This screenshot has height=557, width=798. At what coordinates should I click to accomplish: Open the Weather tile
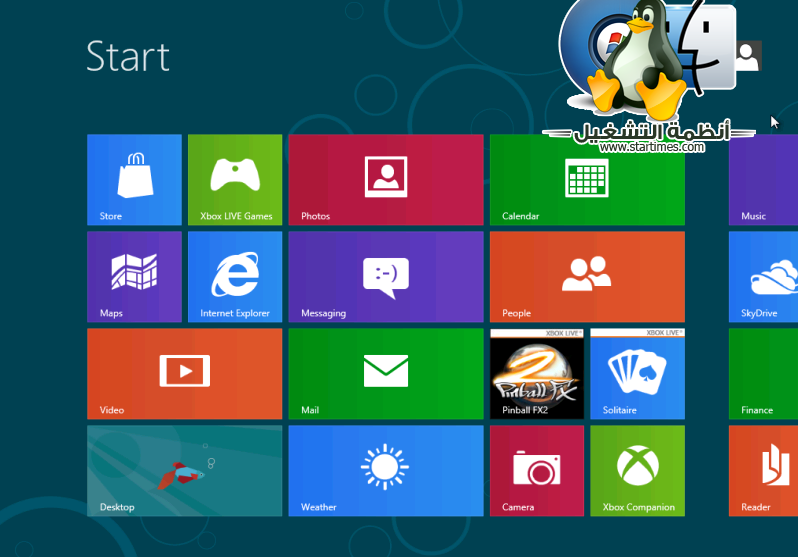pyautogui.click(x=386, y=471)
